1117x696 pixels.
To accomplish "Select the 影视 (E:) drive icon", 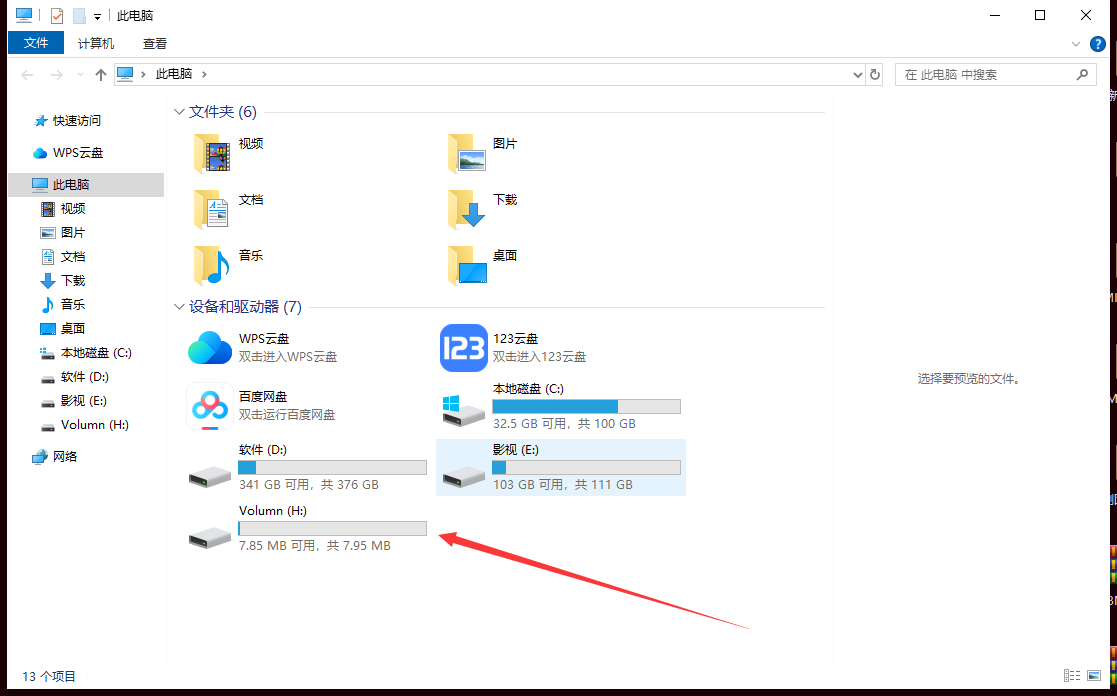I will (464, 476).
